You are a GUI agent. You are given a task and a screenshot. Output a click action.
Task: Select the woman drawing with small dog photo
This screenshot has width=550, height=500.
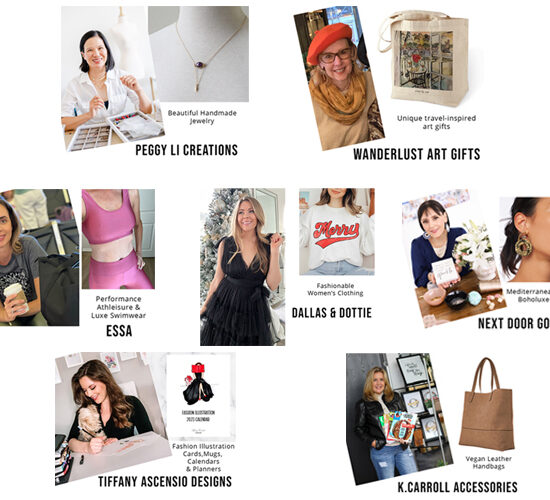tap(112, 419)
